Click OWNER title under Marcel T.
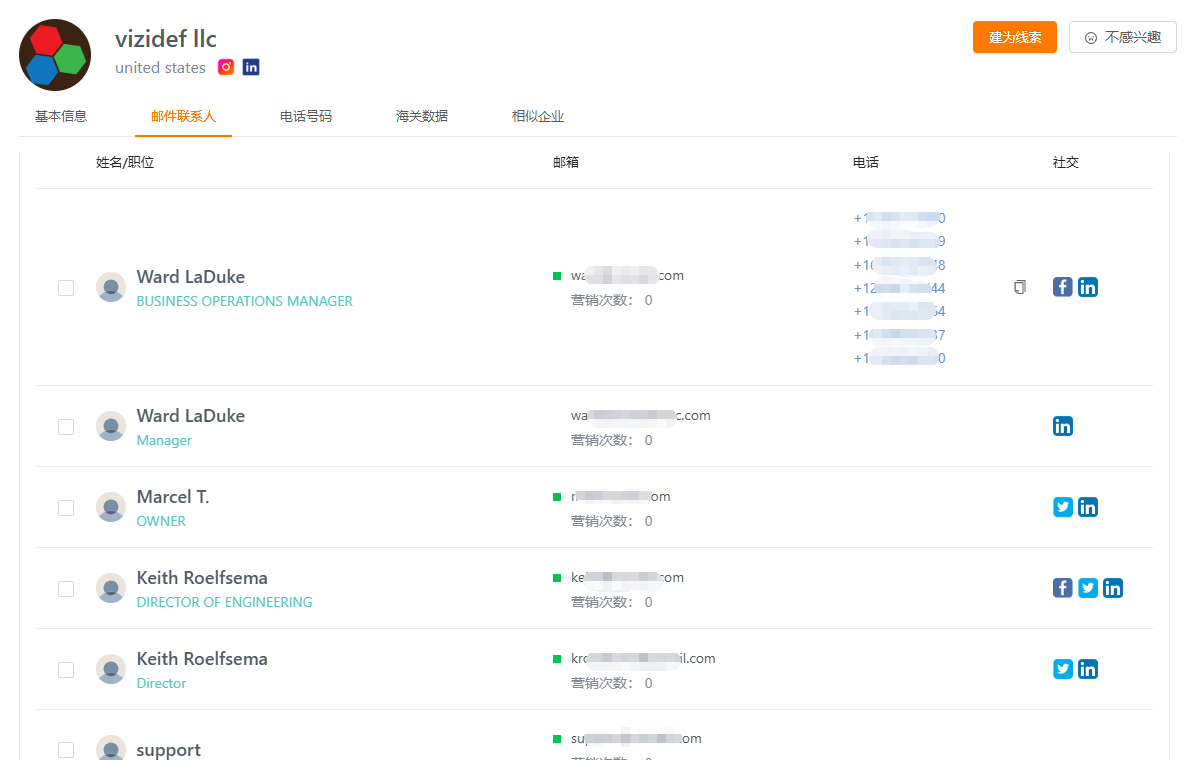This screenshot has height=760, width=1184. click(161, 521)
